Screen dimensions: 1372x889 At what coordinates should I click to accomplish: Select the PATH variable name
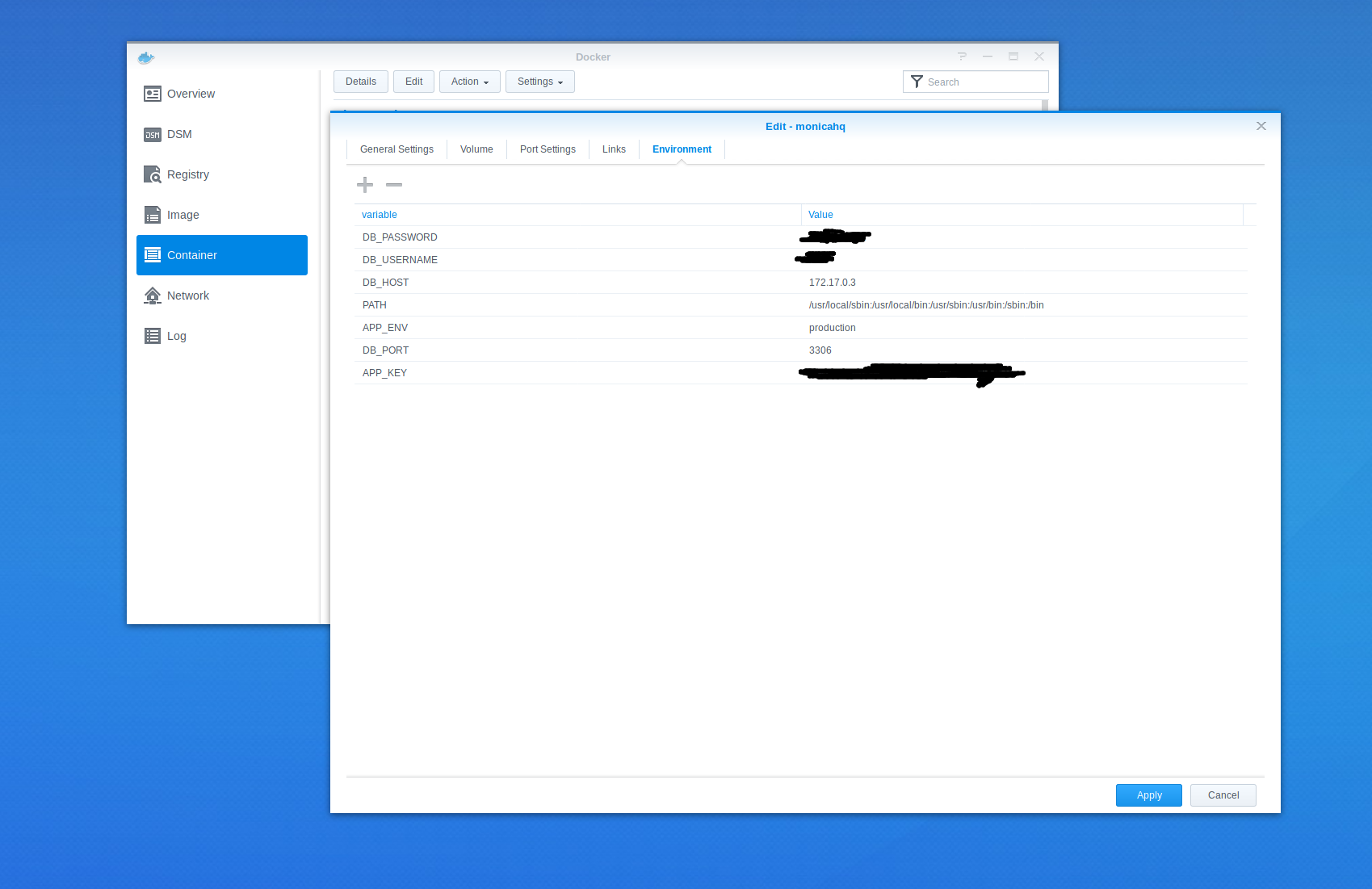coord(374,305)
